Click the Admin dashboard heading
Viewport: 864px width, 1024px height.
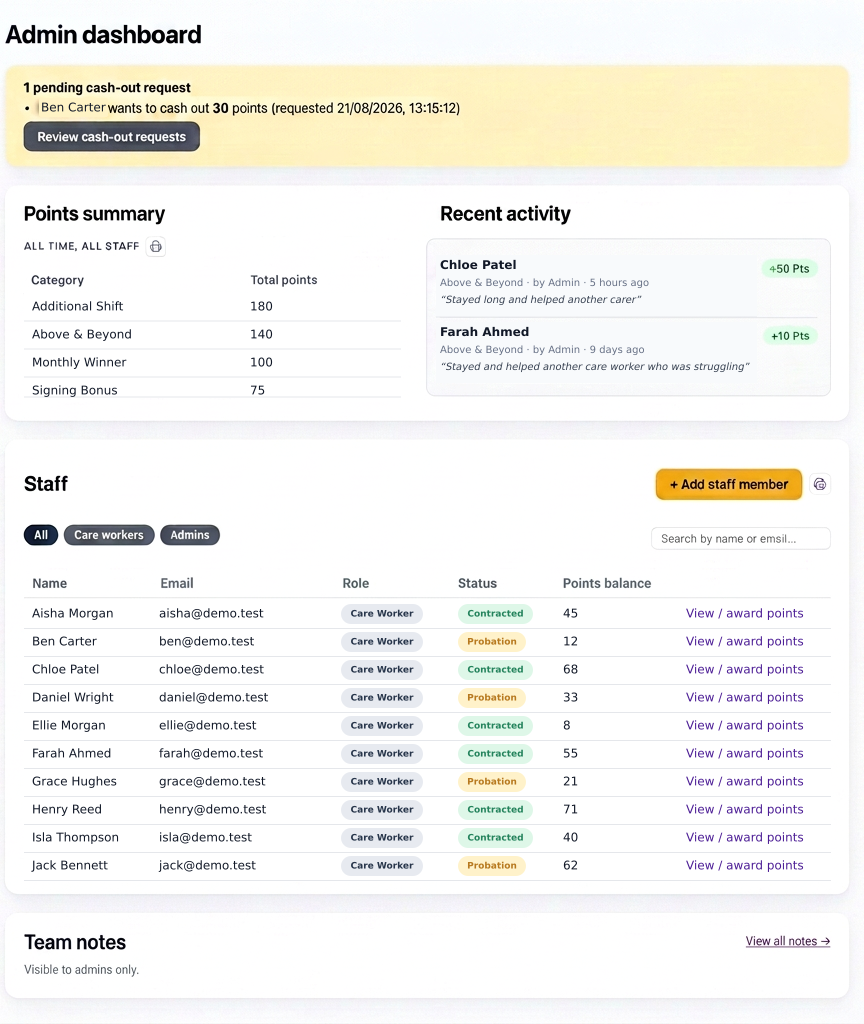104,35
